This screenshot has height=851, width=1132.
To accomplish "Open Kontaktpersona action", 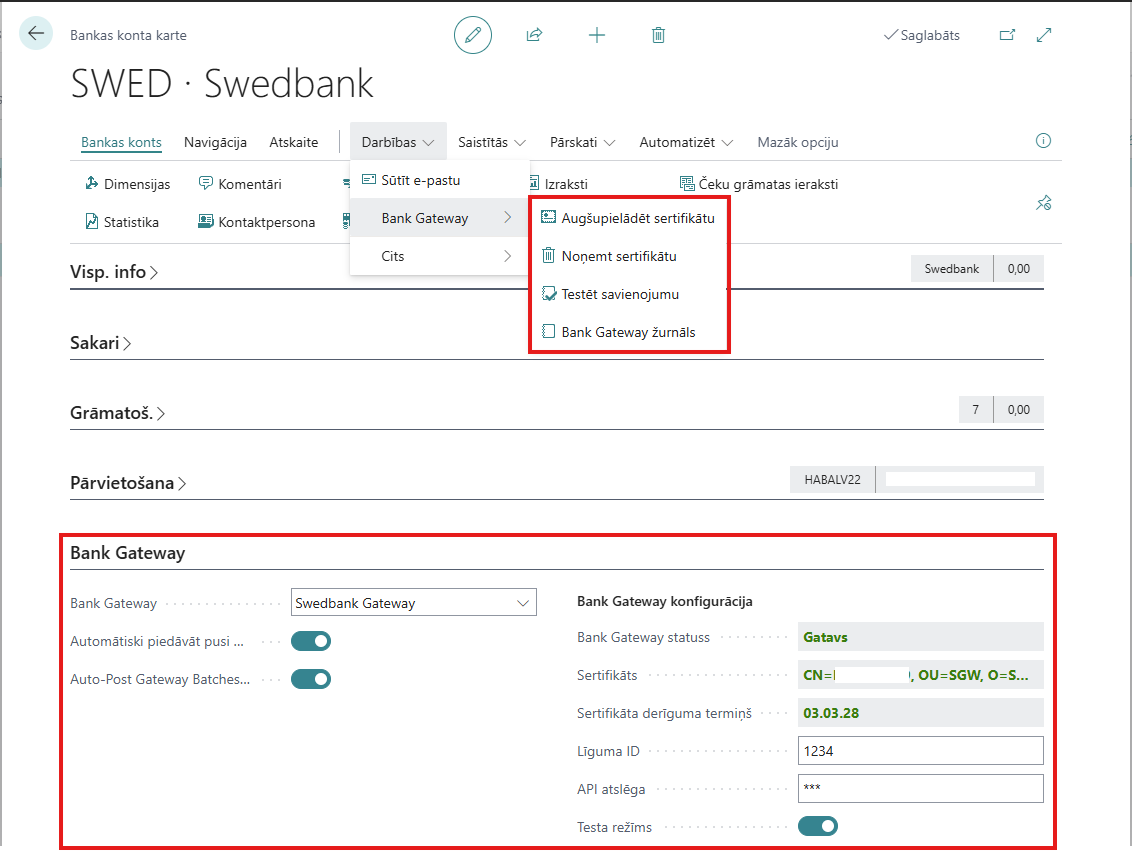I will point(256,222).
